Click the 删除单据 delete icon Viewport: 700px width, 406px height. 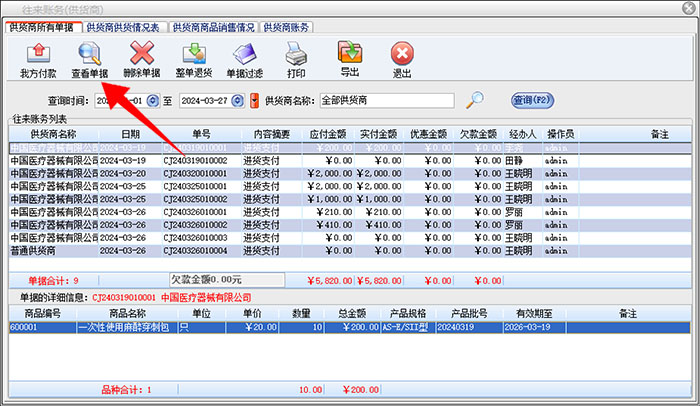point(142,59)
